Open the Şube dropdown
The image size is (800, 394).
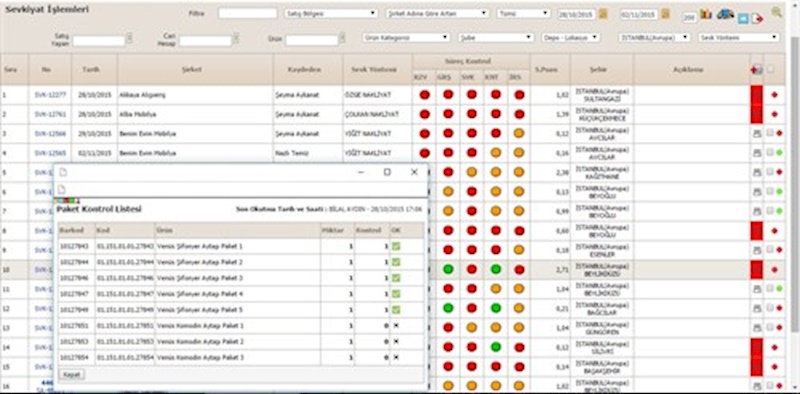coord(496,38)
